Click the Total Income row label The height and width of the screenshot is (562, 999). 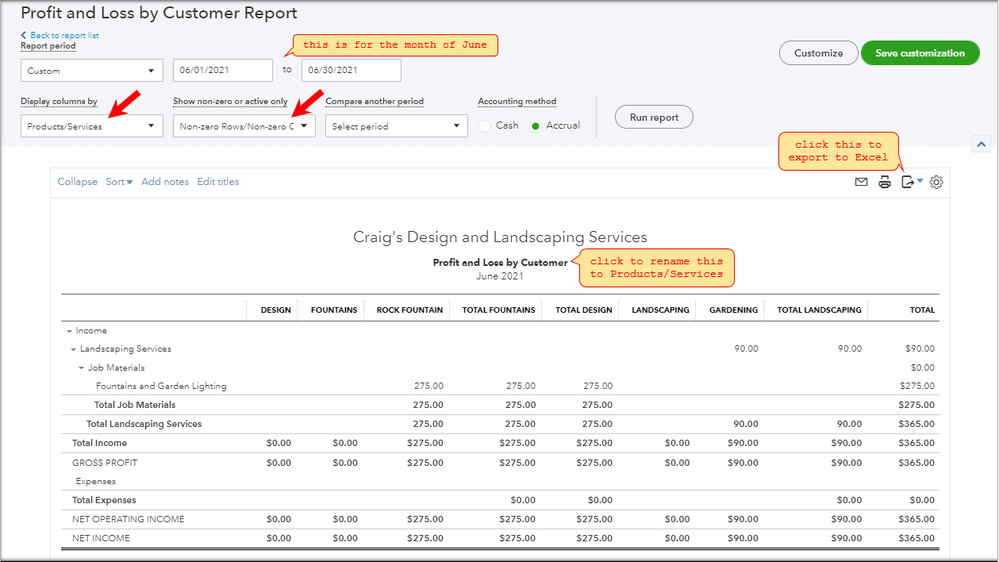click(x=99, y=443)
